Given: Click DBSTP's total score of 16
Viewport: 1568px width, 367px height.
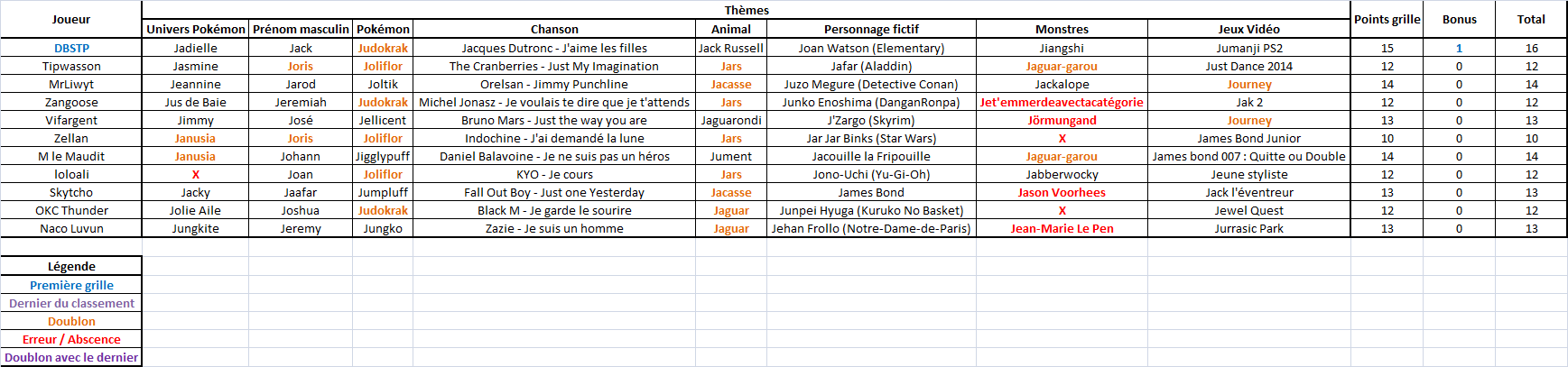Looking at the screenshot, I should pos(1531,48).
